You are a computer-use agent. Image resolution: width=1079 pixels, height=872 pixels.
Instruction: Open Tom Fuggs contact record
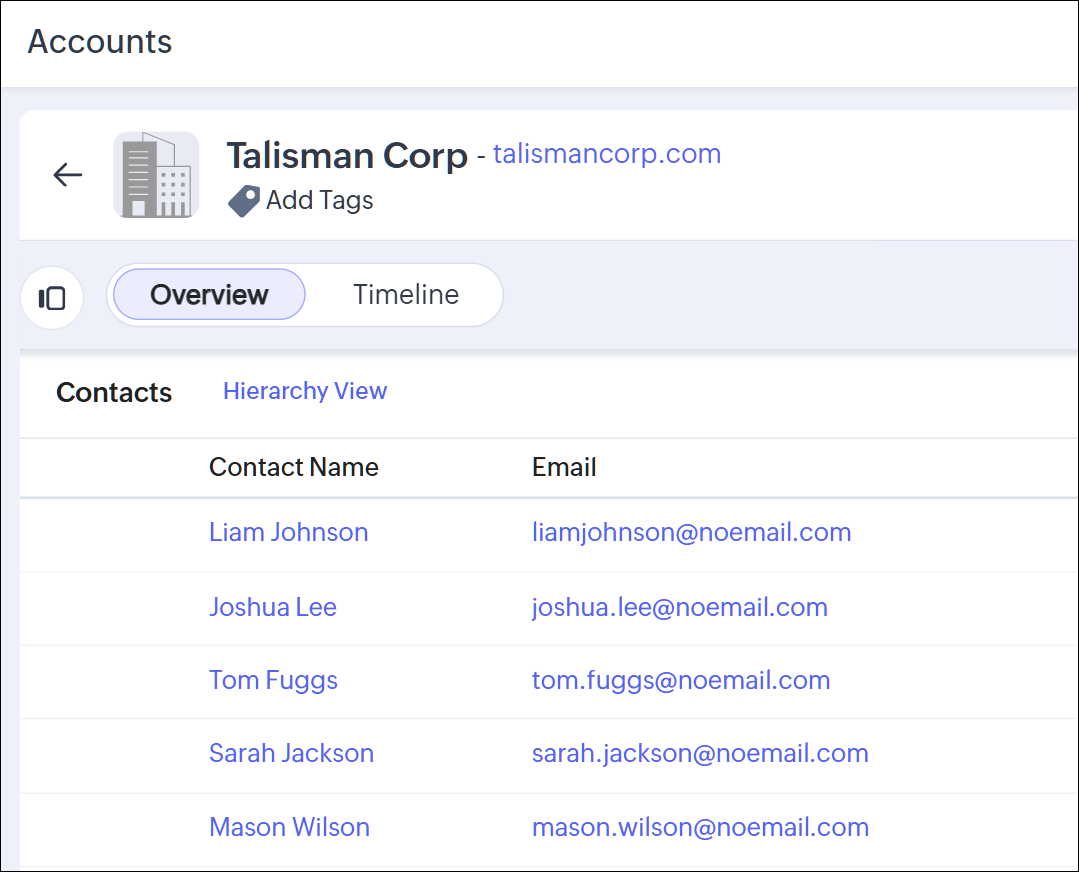(x=273, y=680)
